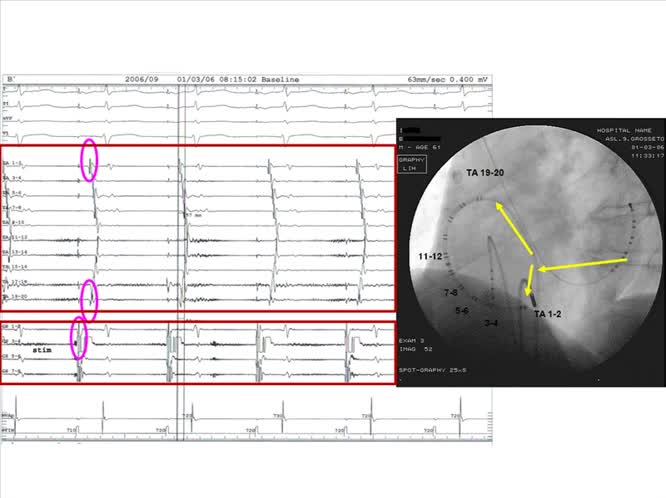Click the magenta ellipse on TA 19-20 trace
The height and width of the screenshot is (498, 666).
(89, 295)
